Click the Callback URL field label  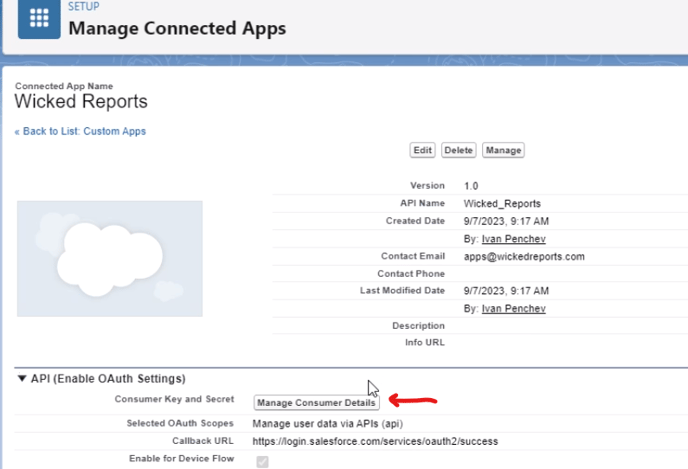coord(203,441)
